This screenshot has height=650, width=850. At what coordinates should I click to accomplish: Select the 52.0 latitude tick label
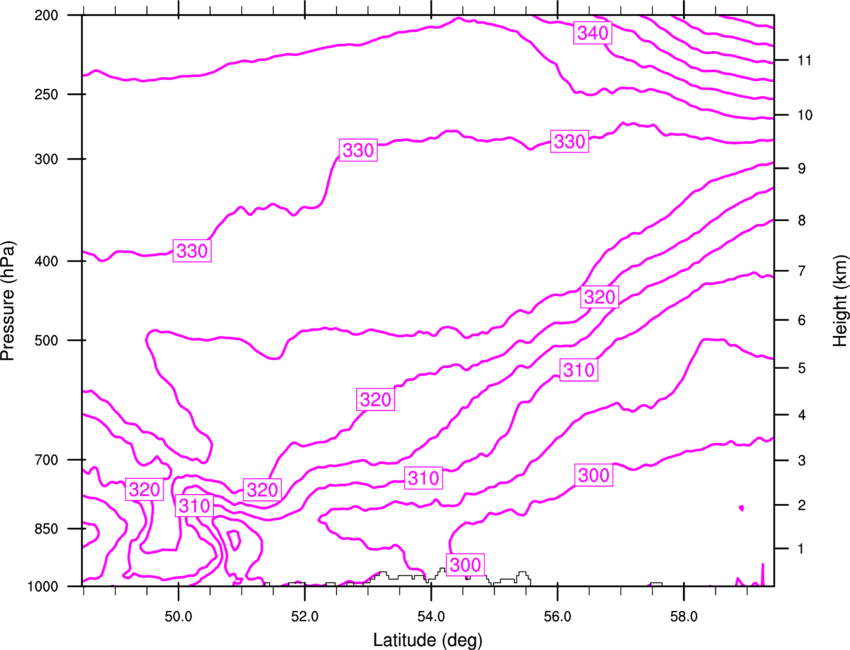click(x=305, y=617)
